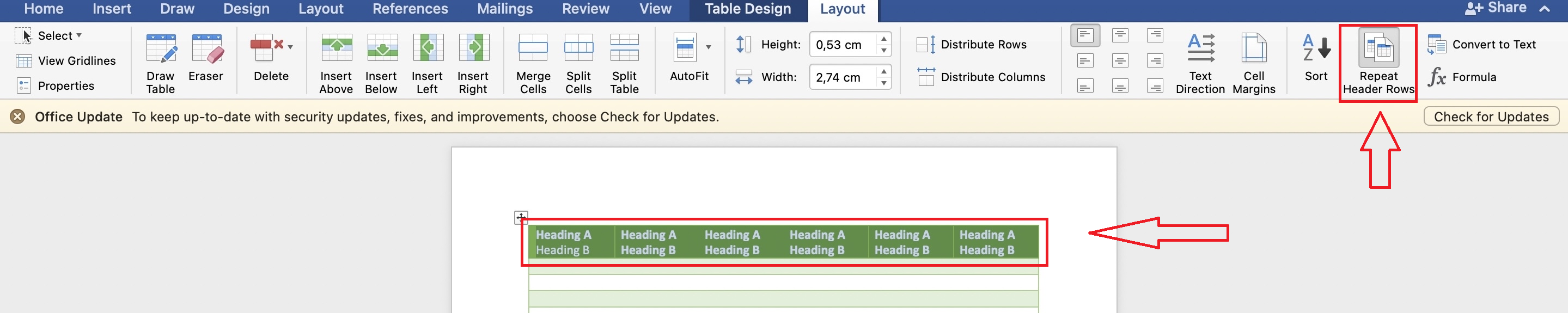Open the page Layout tab
This screenshot has height=313, width=1568.
coord(321,9)
